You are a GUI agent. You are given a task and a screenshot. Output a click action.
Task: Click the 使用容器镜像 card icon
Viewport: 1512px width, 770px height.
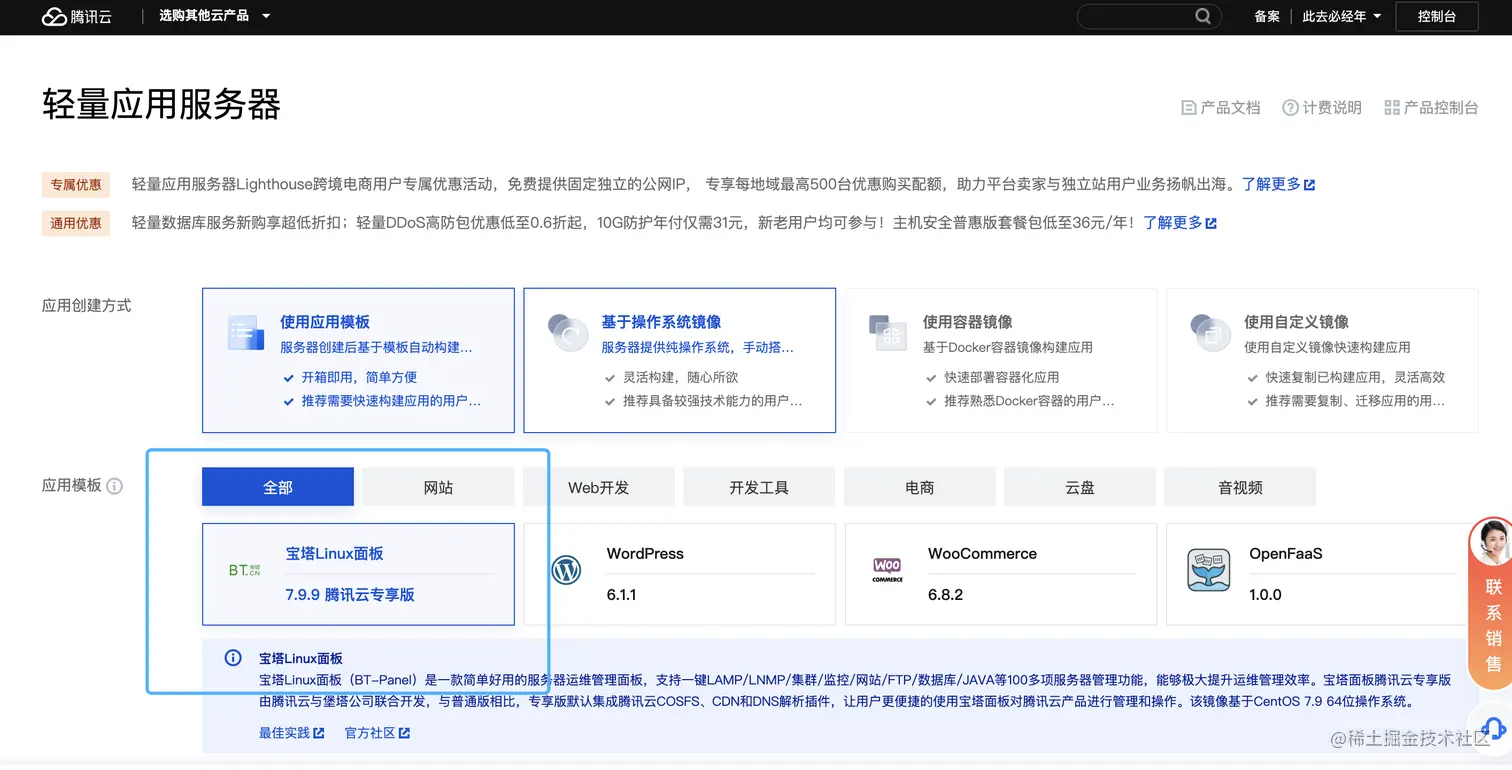point(888,333)
